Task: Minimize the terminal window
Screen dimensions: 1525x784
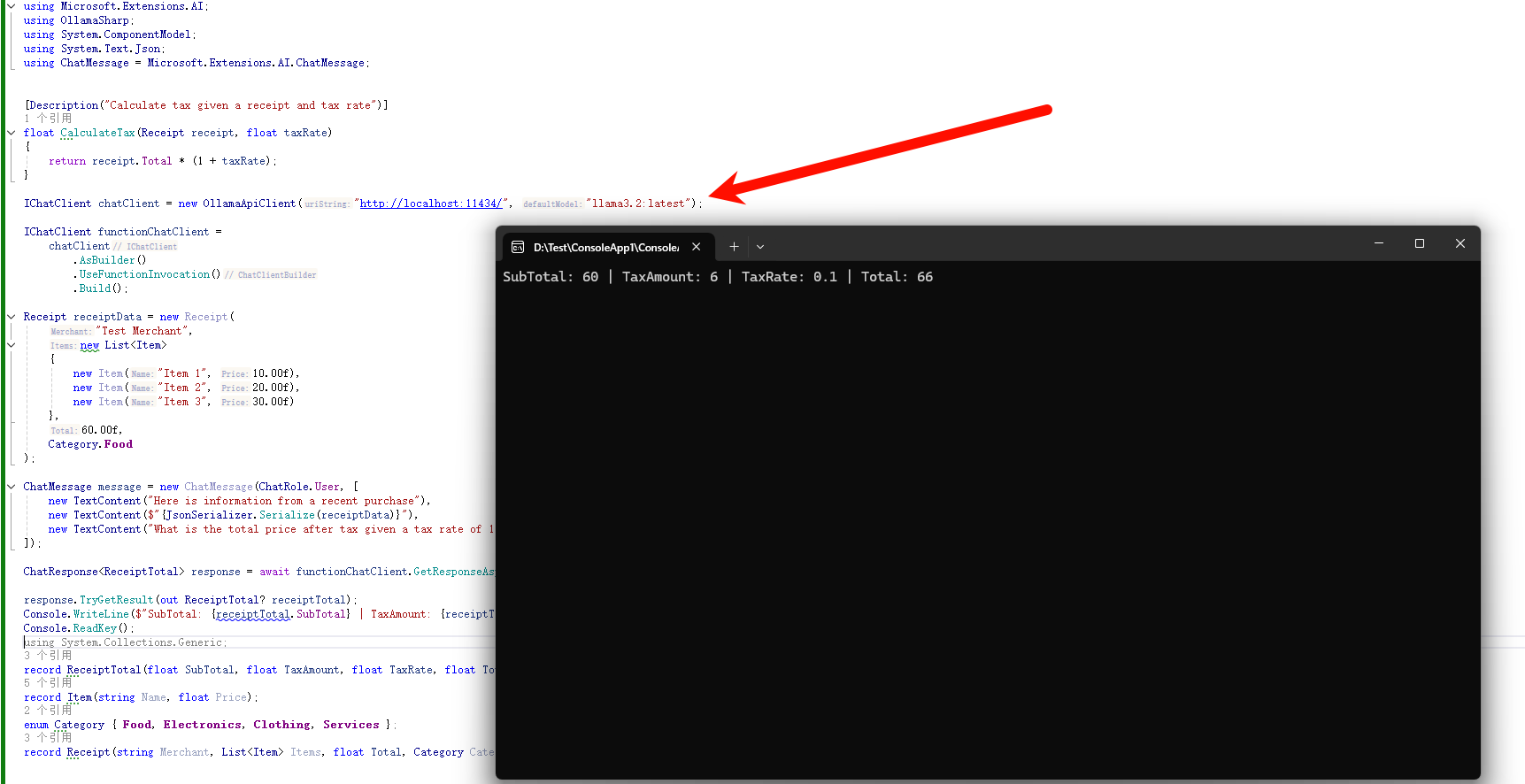Action: point(1379,243)
